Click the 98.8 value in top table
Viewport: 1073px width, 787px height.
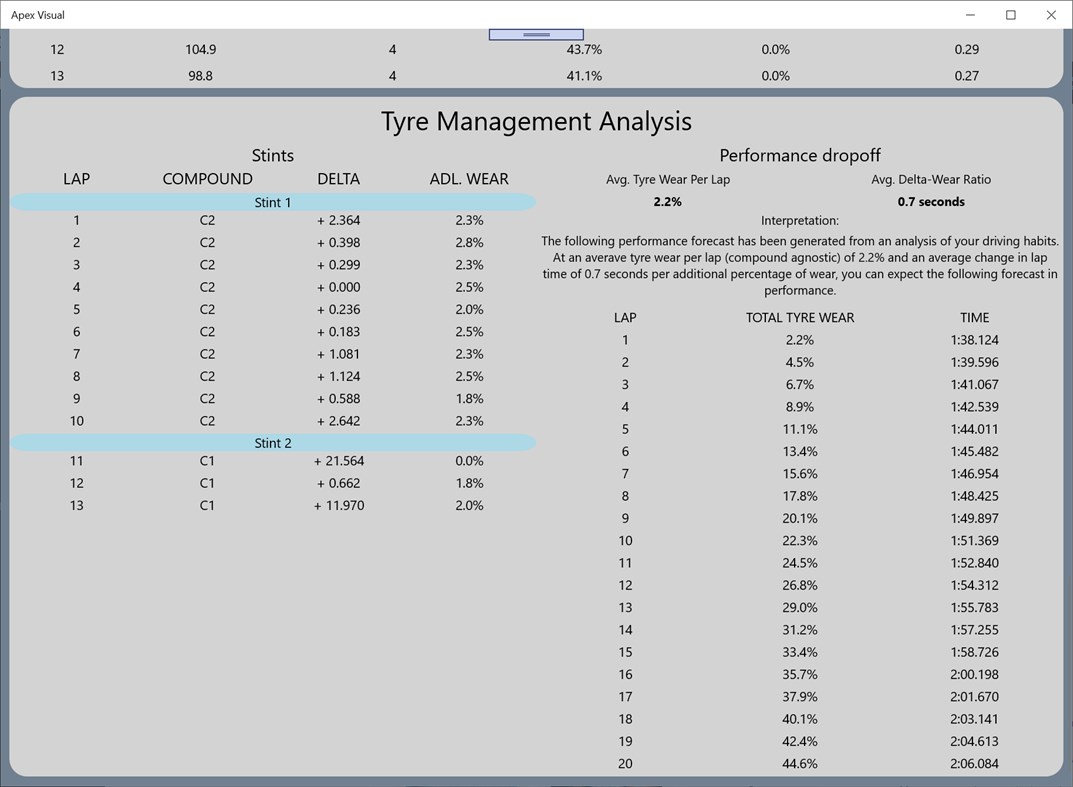[x=201, y=76]
